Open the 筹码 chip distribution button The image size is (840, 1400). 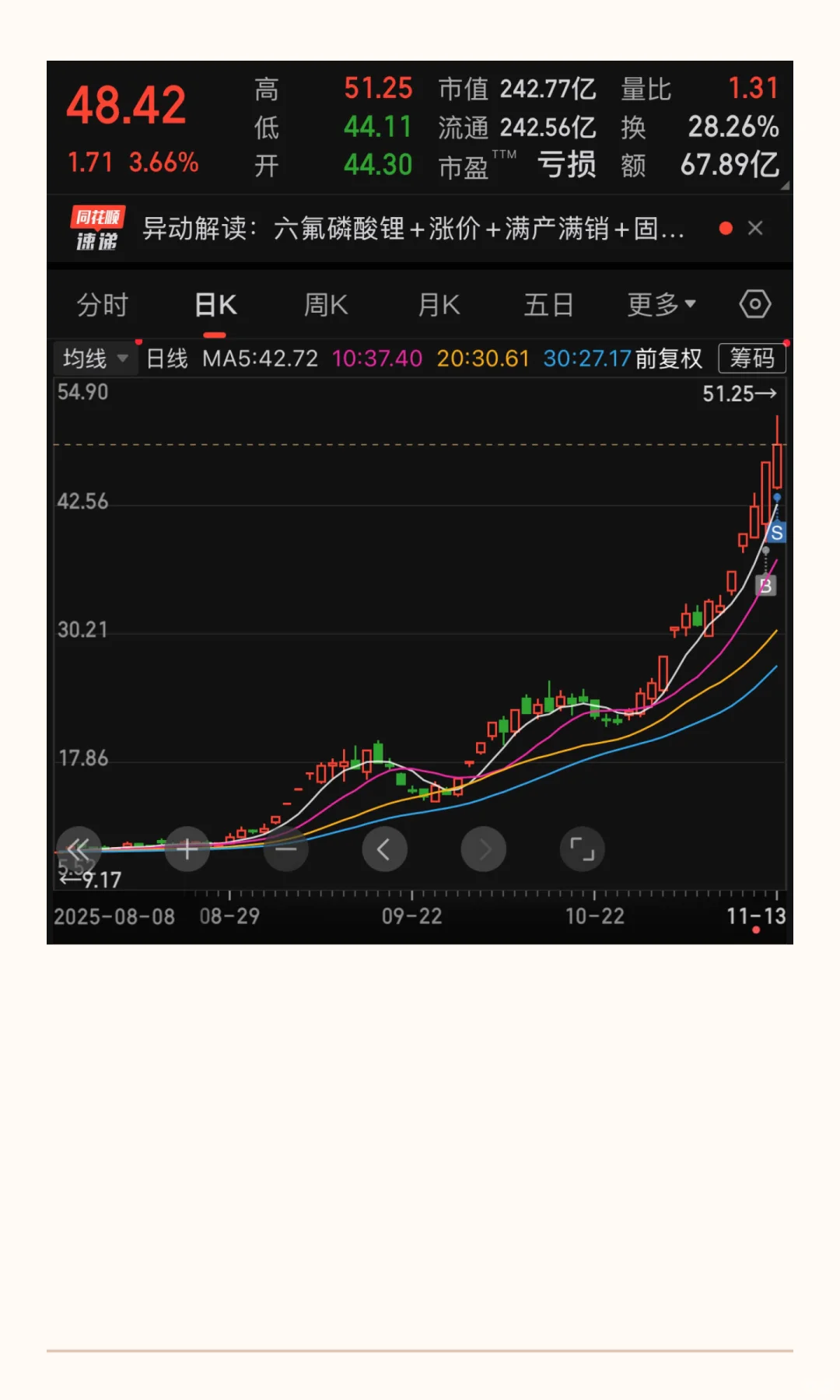(752, 358)
